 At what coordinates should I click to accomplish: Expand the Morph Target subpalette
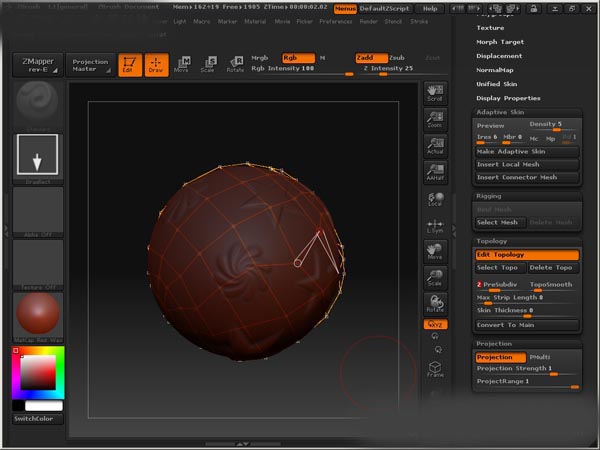click(x=500, y=42)
